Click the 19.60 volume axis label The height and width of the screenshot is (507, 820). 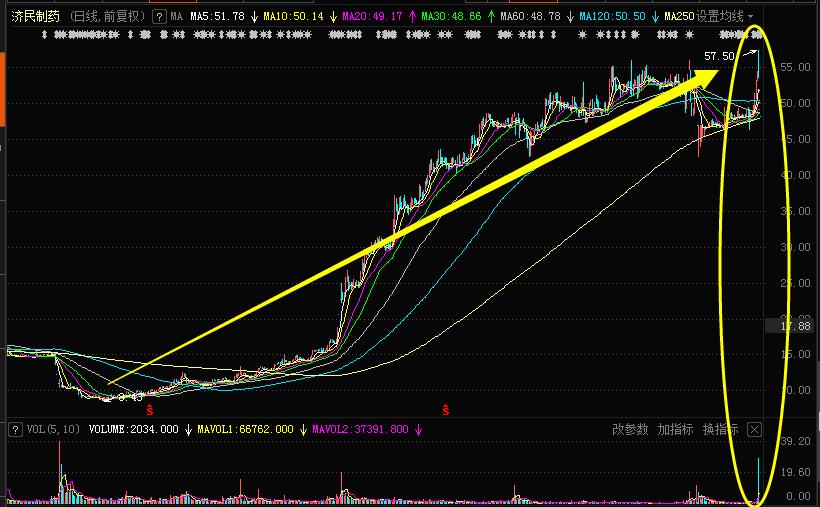795,472
